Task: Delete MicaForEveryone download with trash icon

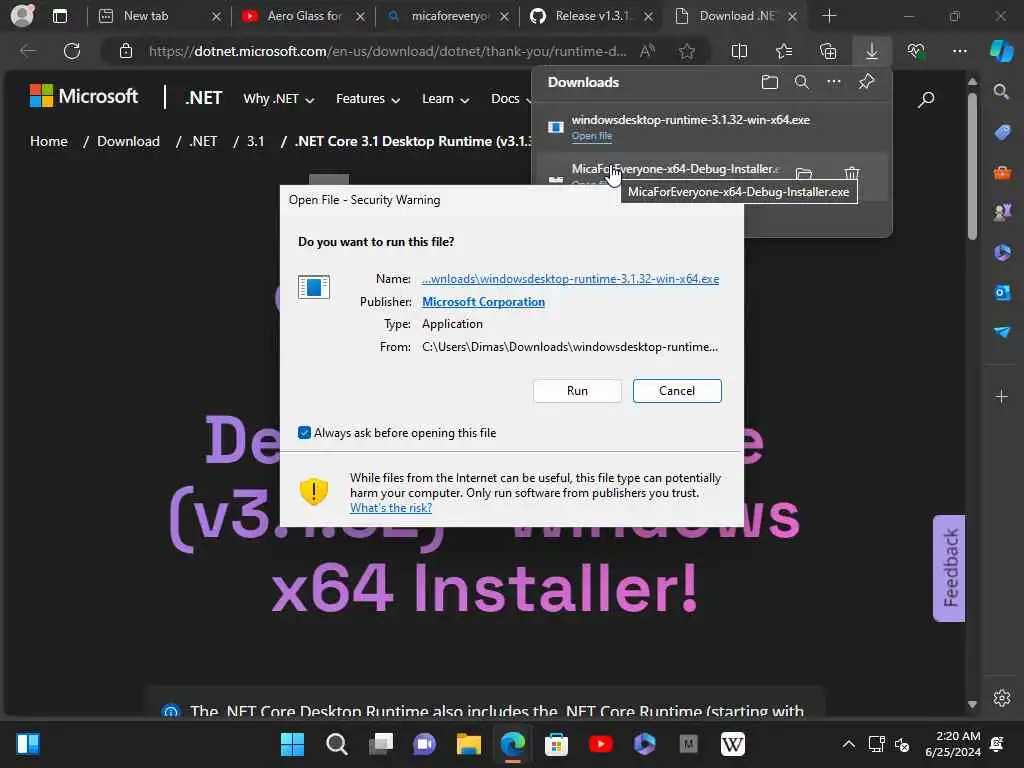Action: tap(852, 173)
